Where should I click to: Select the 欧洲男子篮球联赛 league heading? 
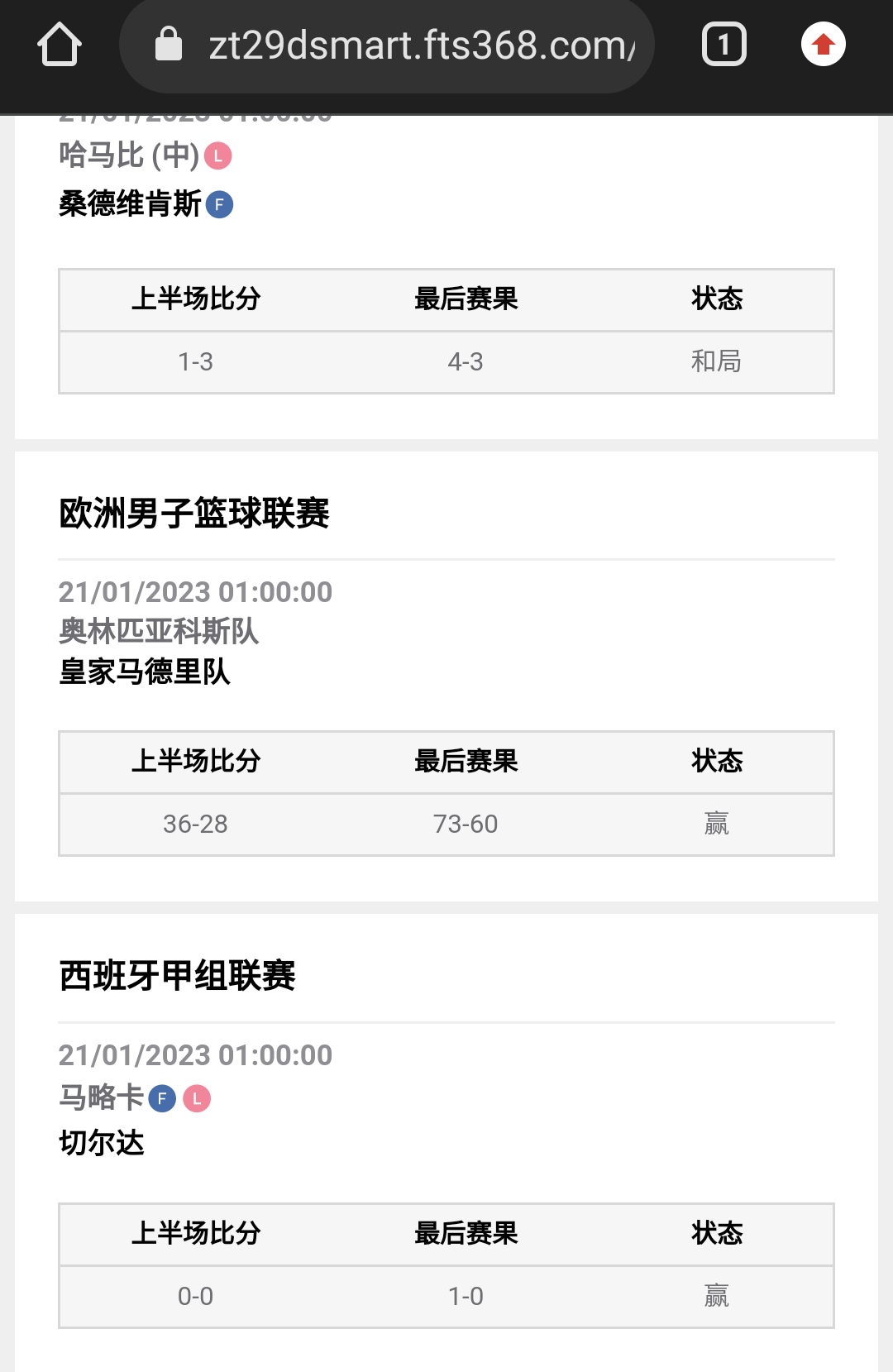(194, 514)
